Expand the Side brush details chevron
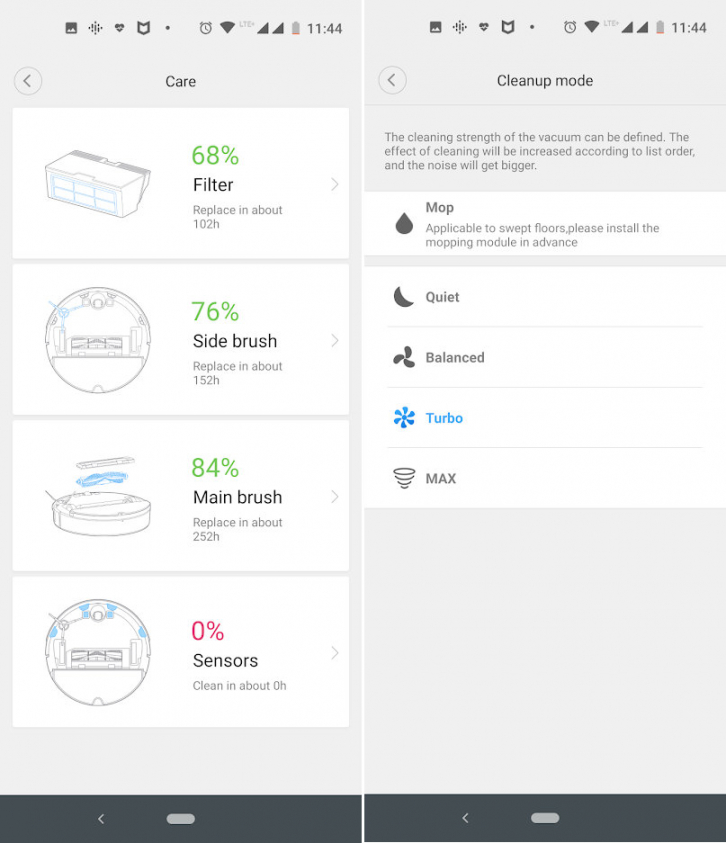Screen dimensions: 726x843 coord(334,340)
